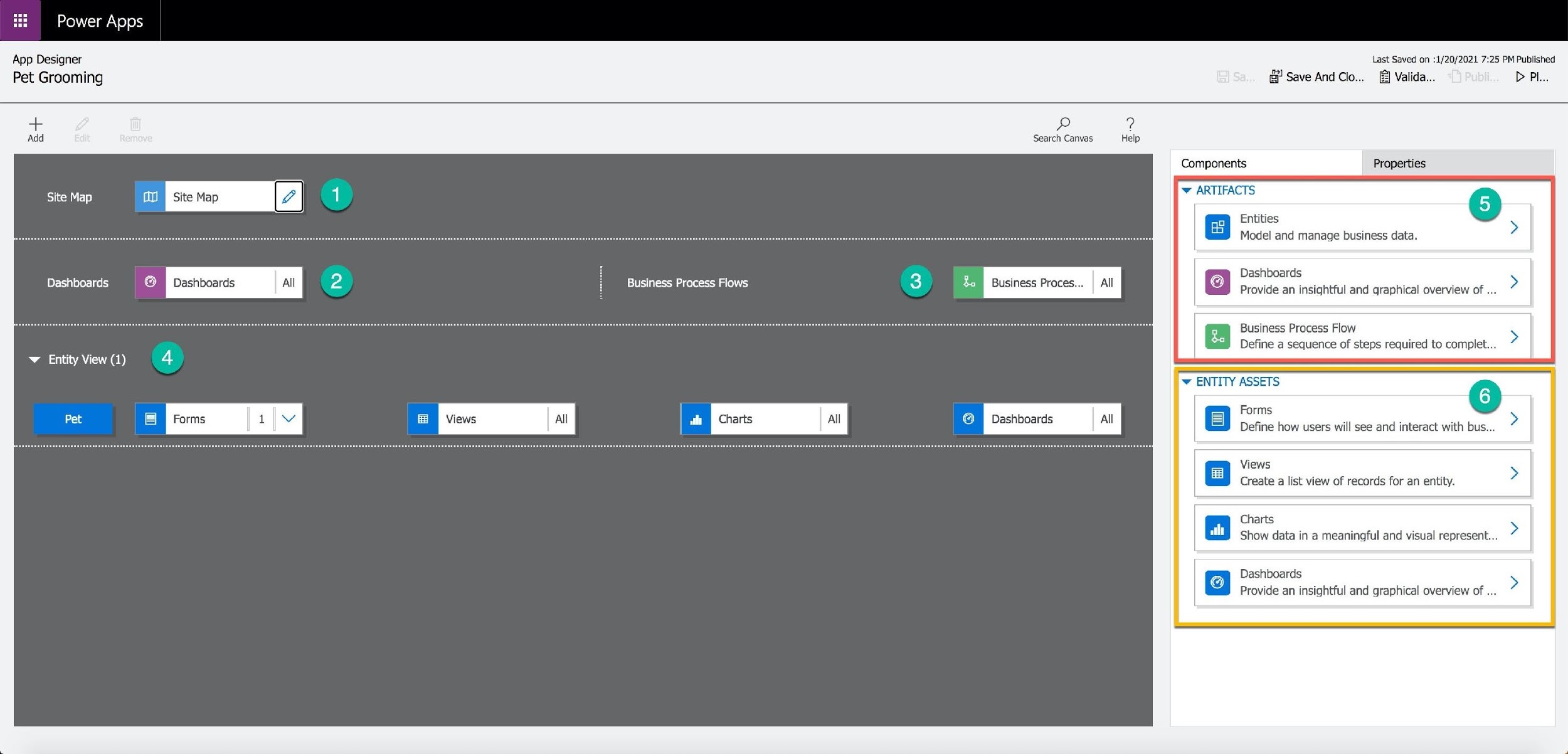The height and width of the screenshot is (754, 1568).
Task: Click All on the Views tile
Action: [x=561, y=418]
